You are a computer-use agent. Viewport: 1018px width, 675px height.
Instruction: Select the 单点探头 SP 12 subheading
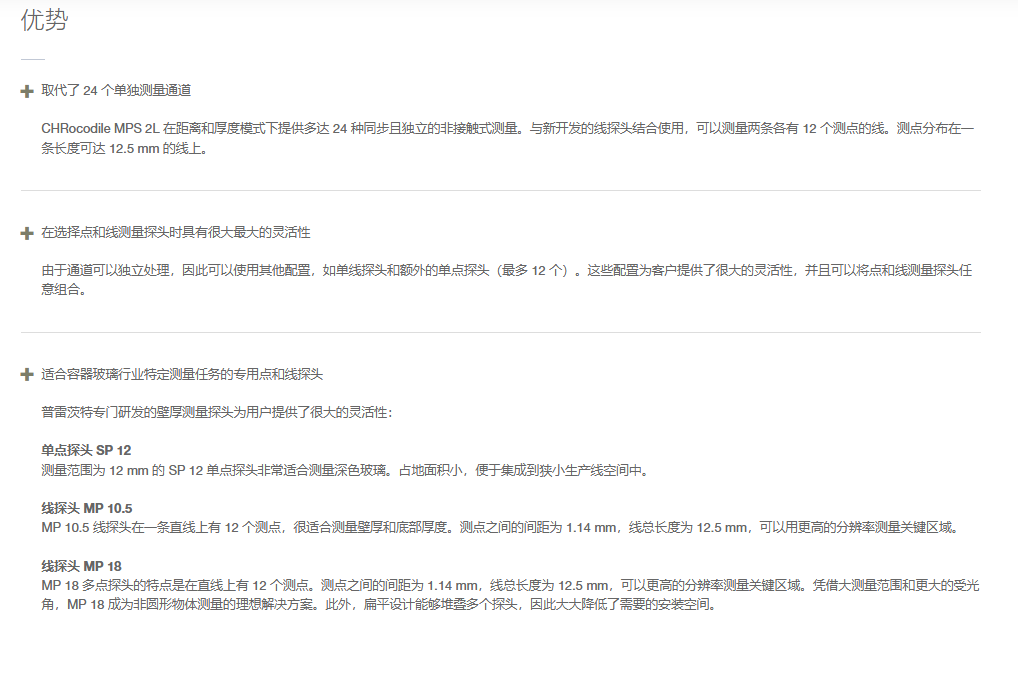click(86, 450)
